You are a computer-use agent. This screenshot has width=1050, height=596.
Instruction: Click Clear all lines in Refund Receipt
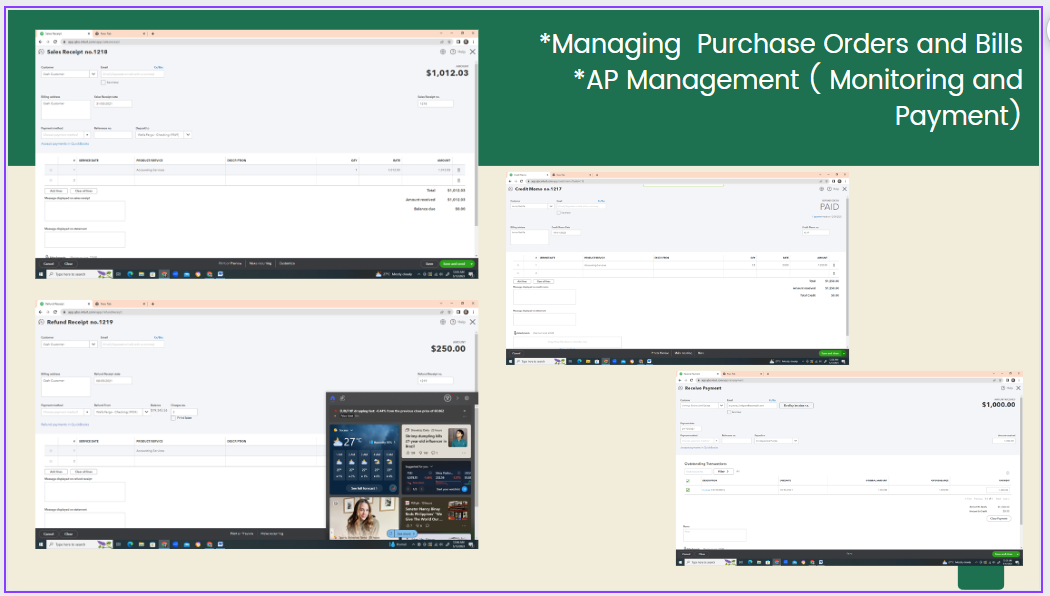(84, 471)
